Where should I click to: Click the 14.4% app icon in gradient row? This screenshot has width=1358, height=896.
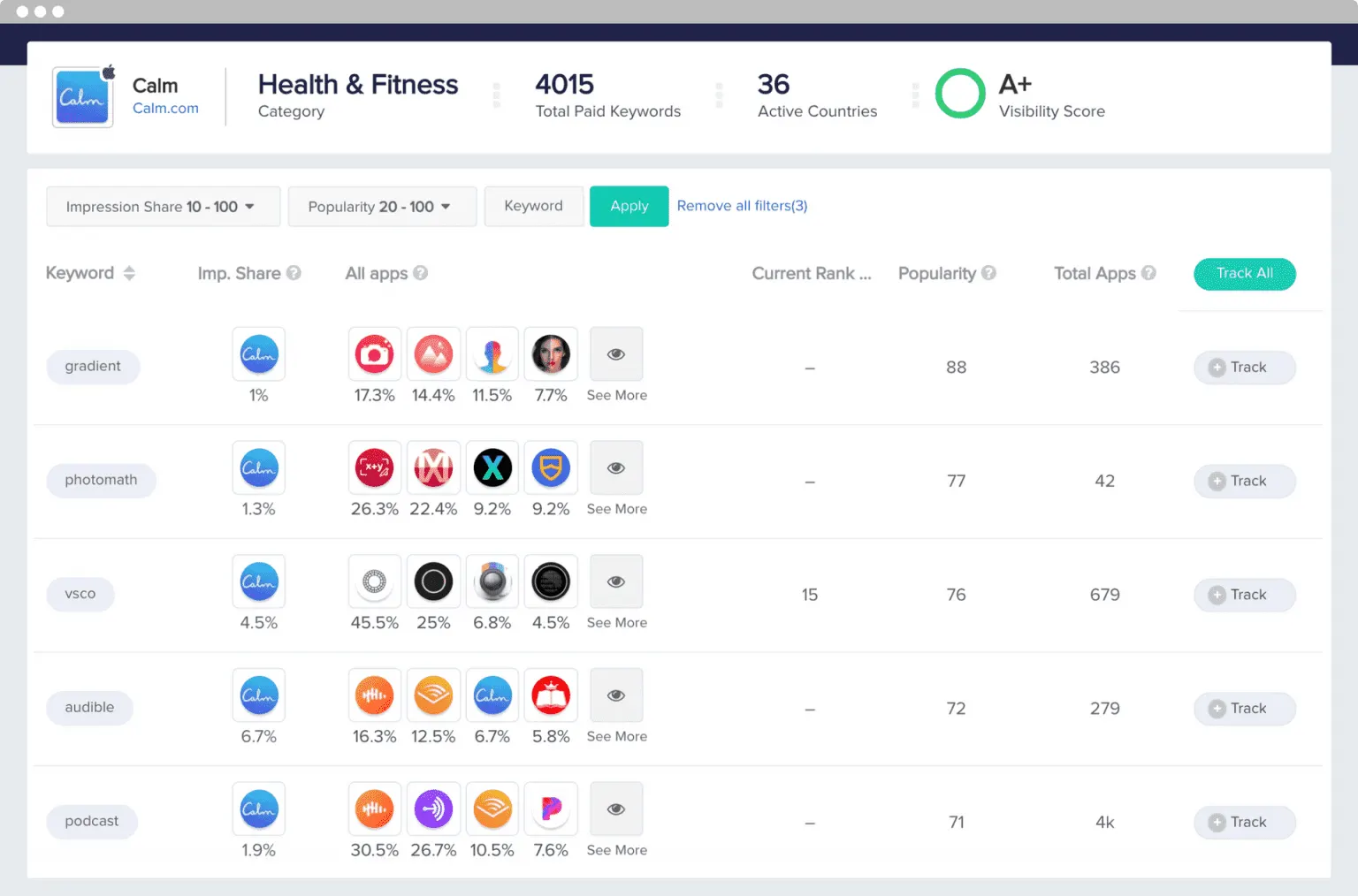[x=433, y=354]
